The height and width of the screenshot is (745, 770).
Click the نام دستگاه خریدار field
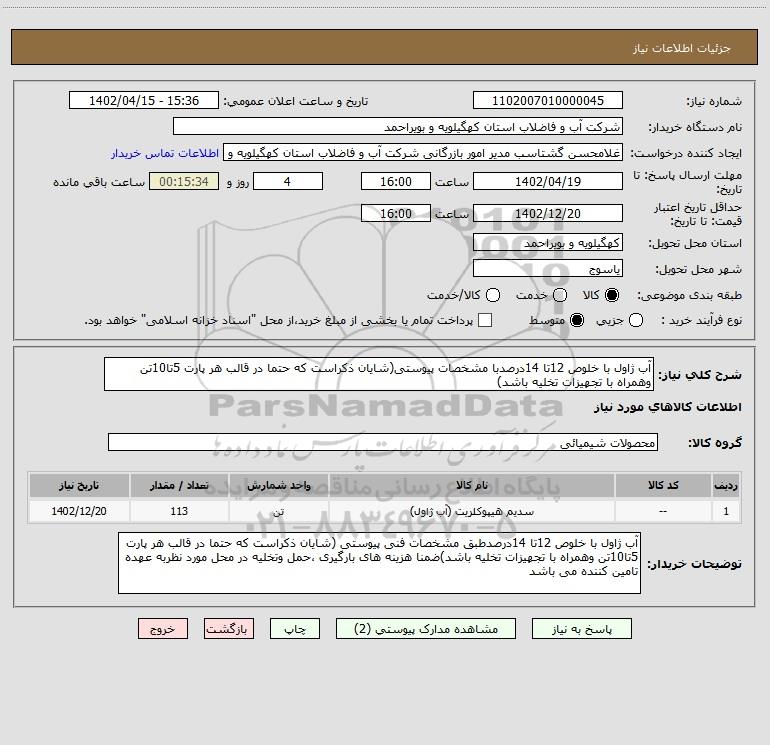(x=398, y=126)
